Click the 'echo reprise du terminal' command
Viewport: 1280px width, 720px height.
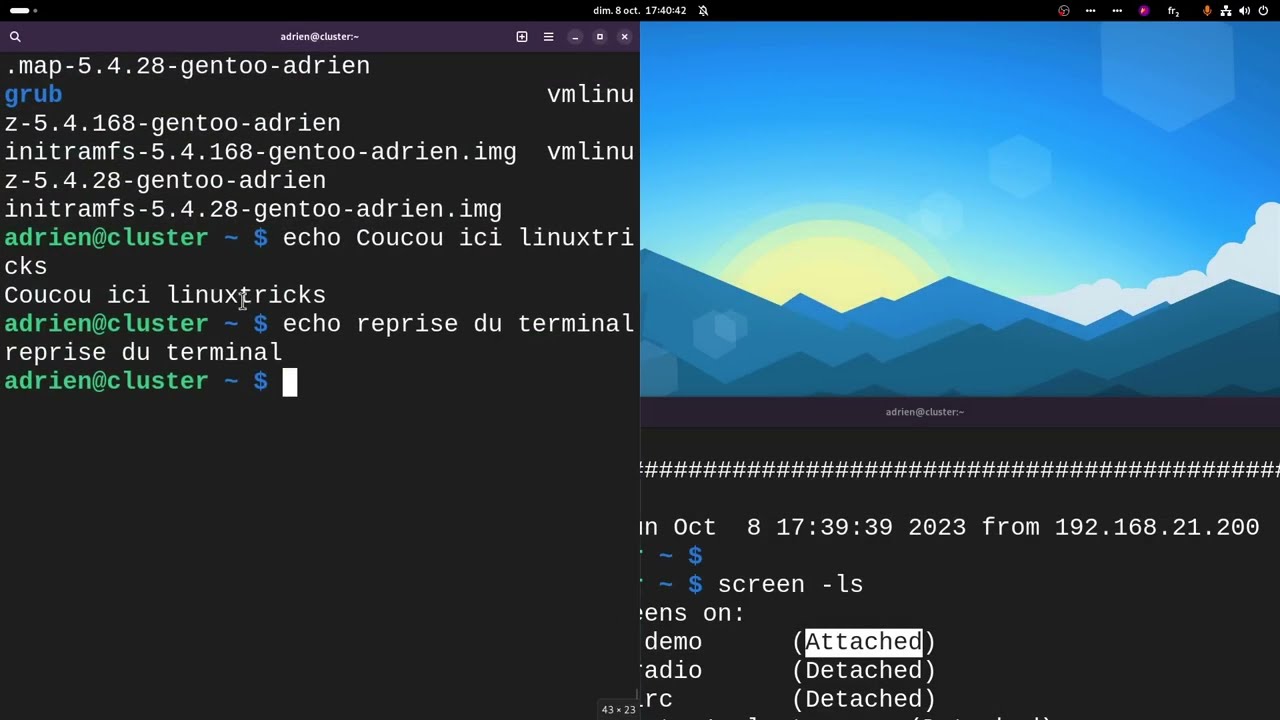point(458,324)
